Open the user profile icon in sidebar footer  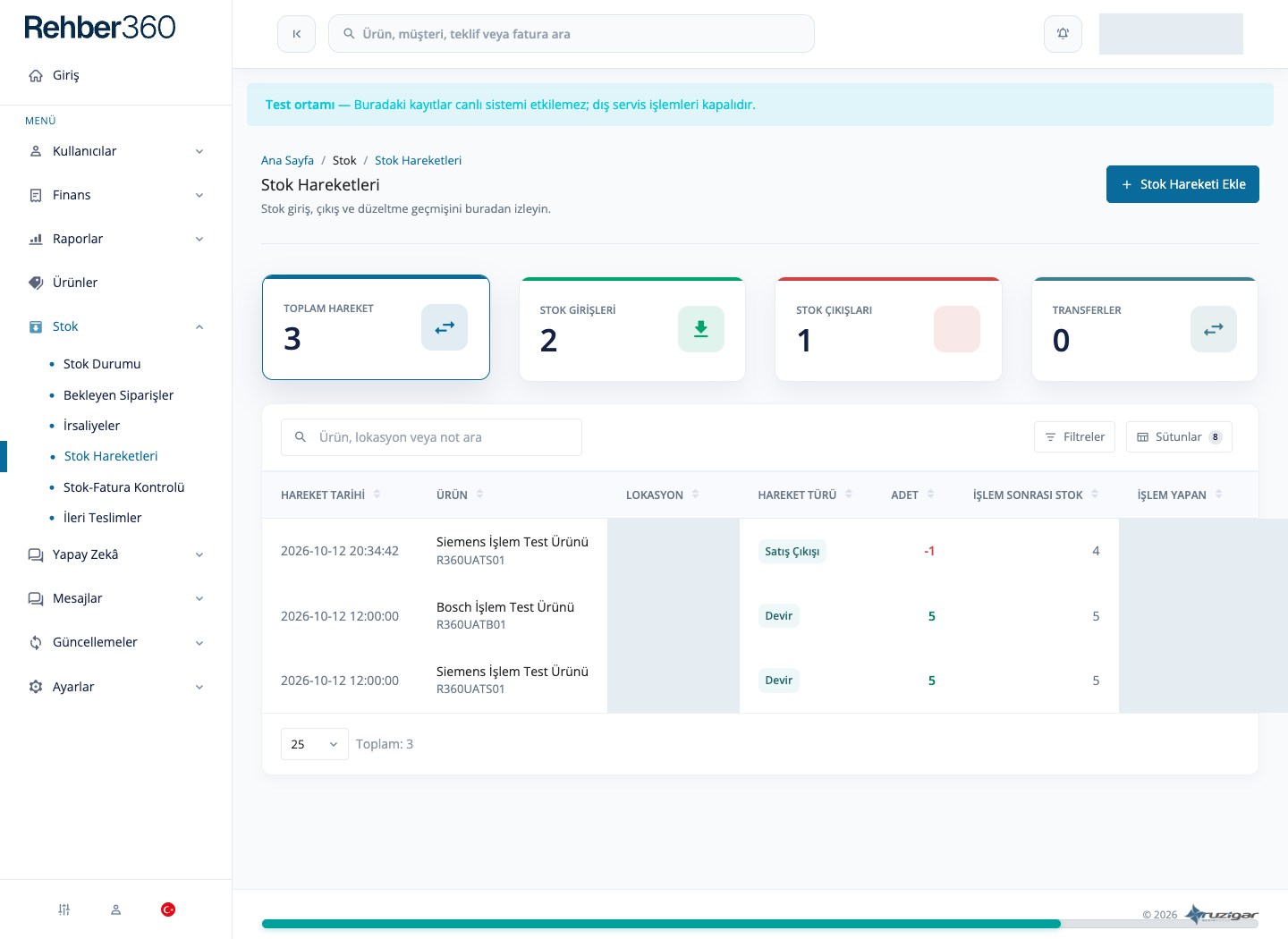click(115, 909)
